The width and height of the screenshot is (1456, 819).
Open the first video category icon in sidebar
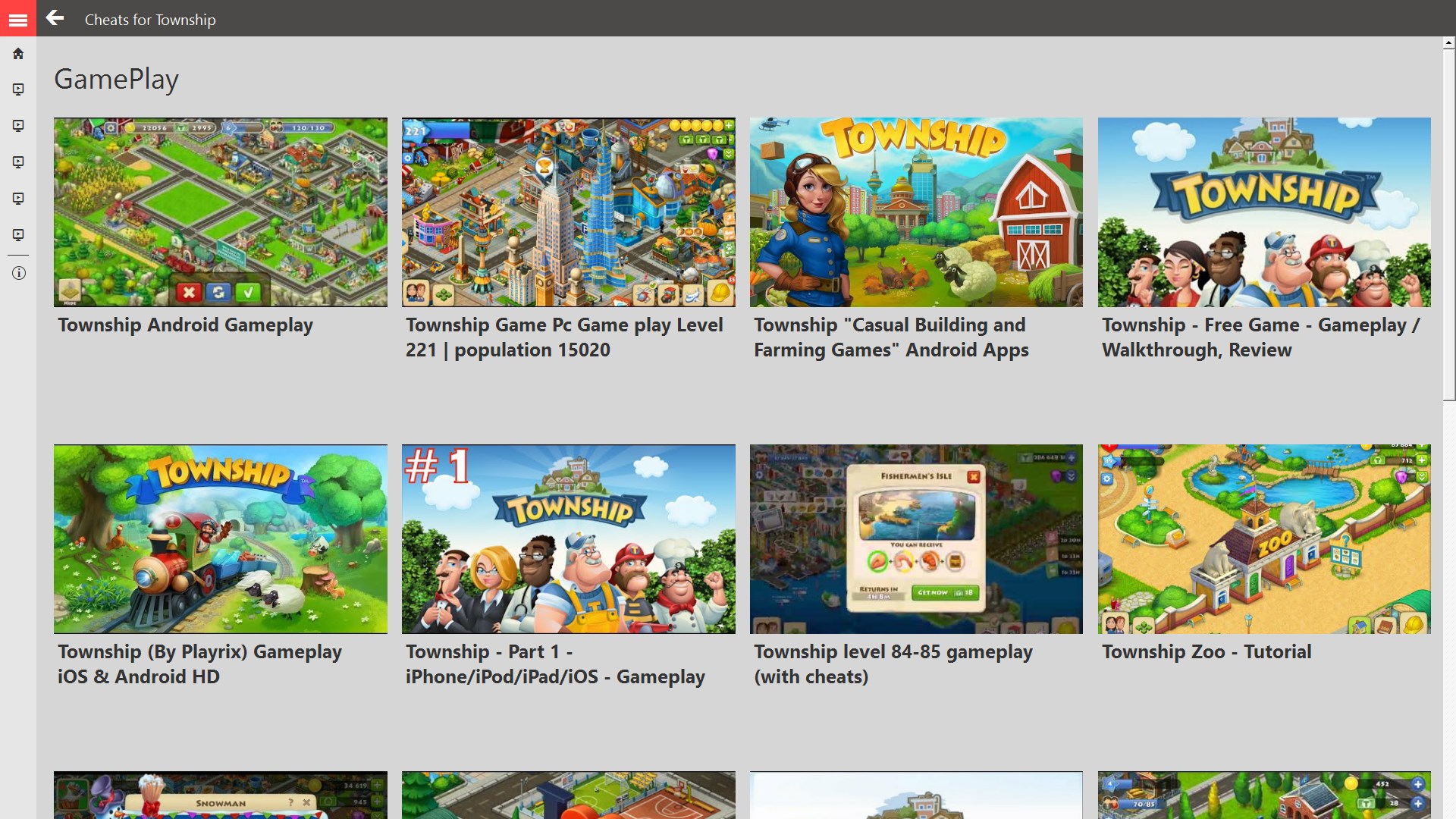[x=17, y=89]
